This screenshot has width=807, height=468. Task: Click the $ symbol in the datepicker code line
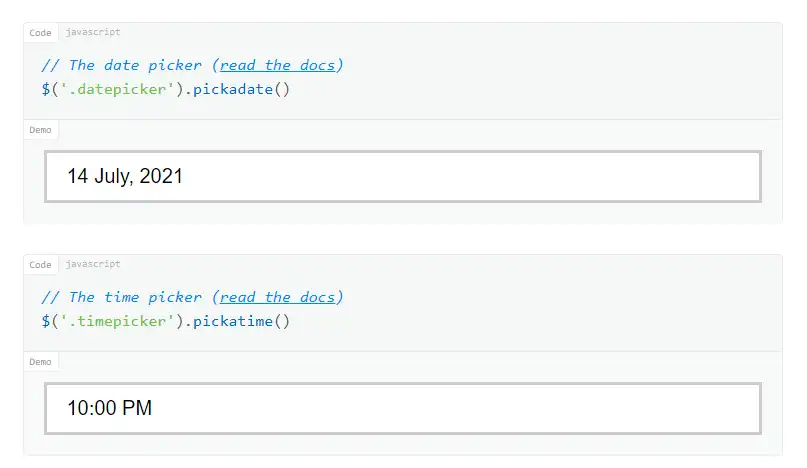[46, 89]
